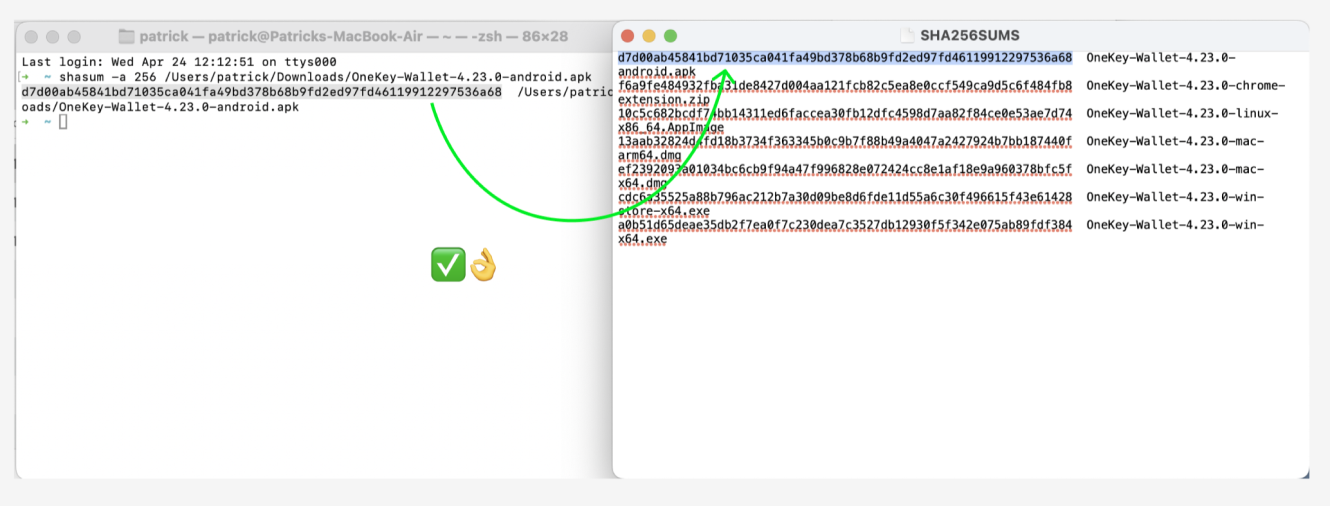
Task: Click the highlighted d7d00ab4 hash in SHA256SUMS
Action: click(845, 58)
